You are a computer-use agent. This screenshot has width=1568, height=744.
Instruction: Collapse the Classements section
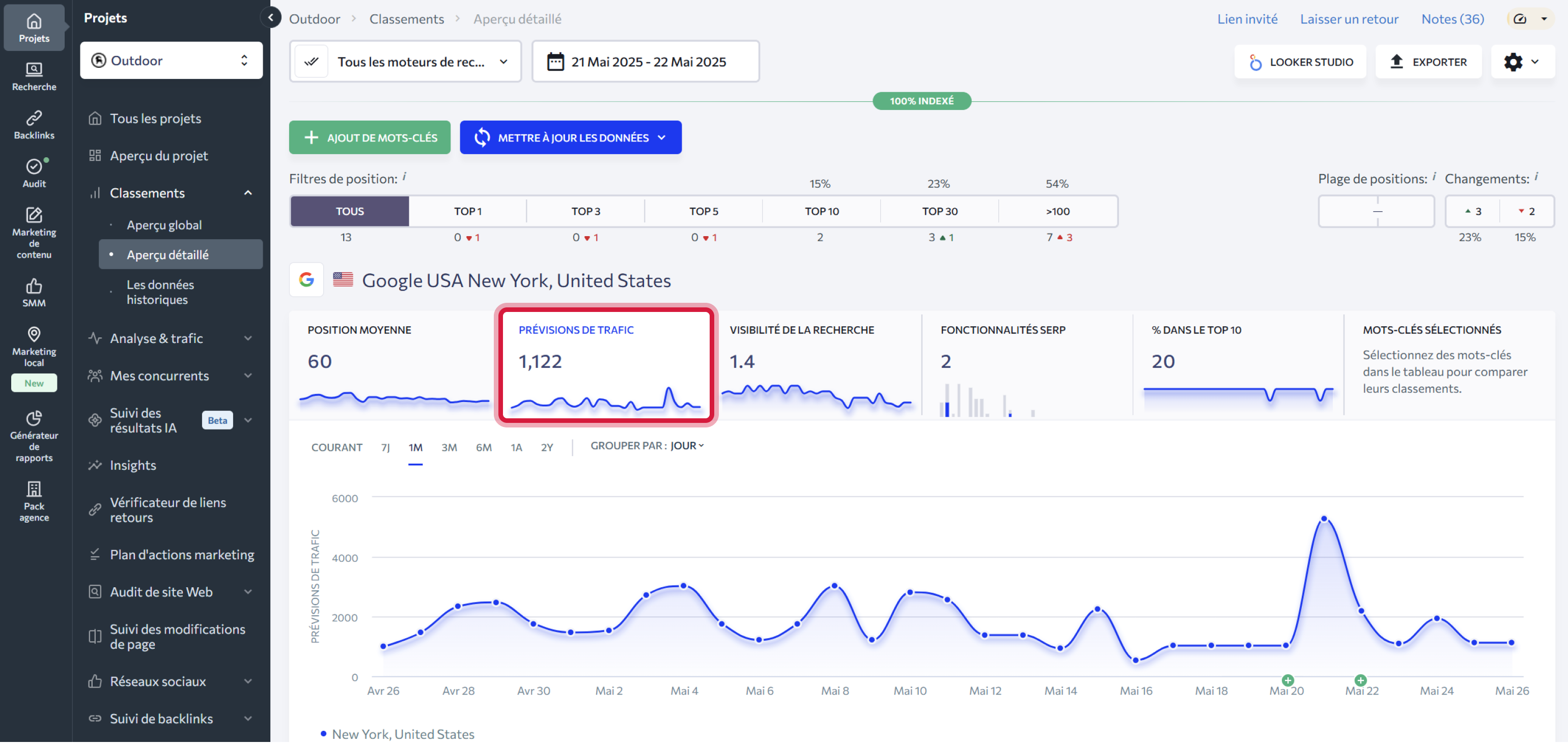point(248,193)
